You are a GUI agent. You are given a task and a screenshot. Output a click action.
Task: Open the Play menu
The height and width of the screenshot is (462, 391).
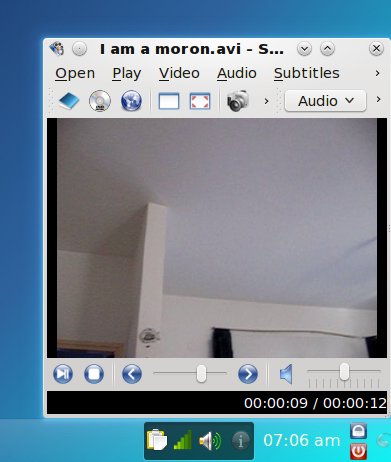pyautogui.click(x=127, y=73)
